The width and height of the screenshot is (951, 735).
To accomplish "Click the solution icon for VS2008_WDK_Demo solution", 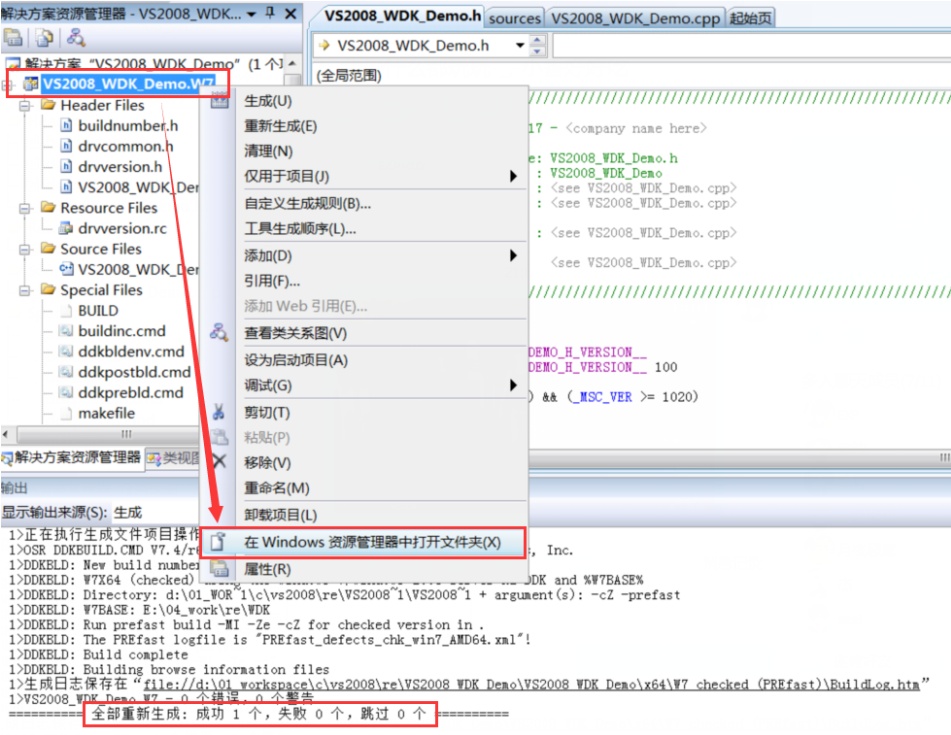I will (x=13, y=64).
